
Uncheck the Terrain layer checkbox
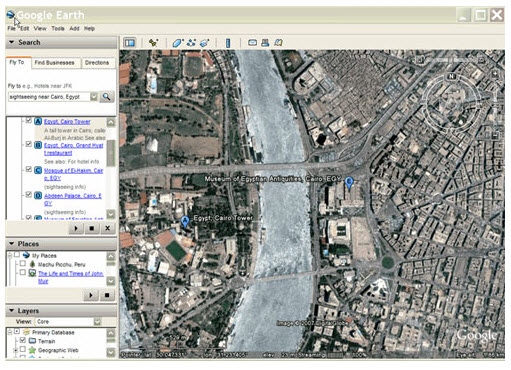click(x=23, y=340)
